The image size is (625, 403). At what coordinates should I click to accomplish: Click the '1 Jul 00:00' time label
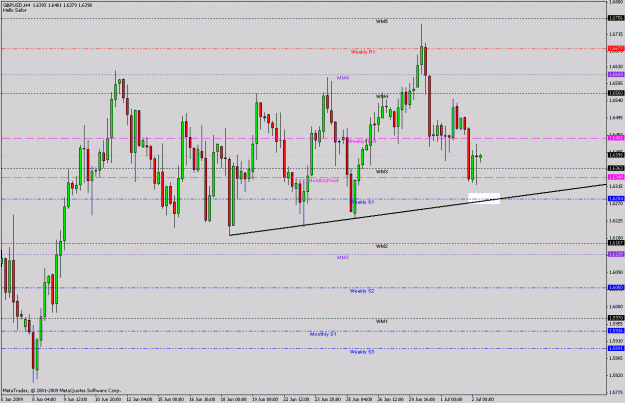pyautogui.click(x=452, y=399)
